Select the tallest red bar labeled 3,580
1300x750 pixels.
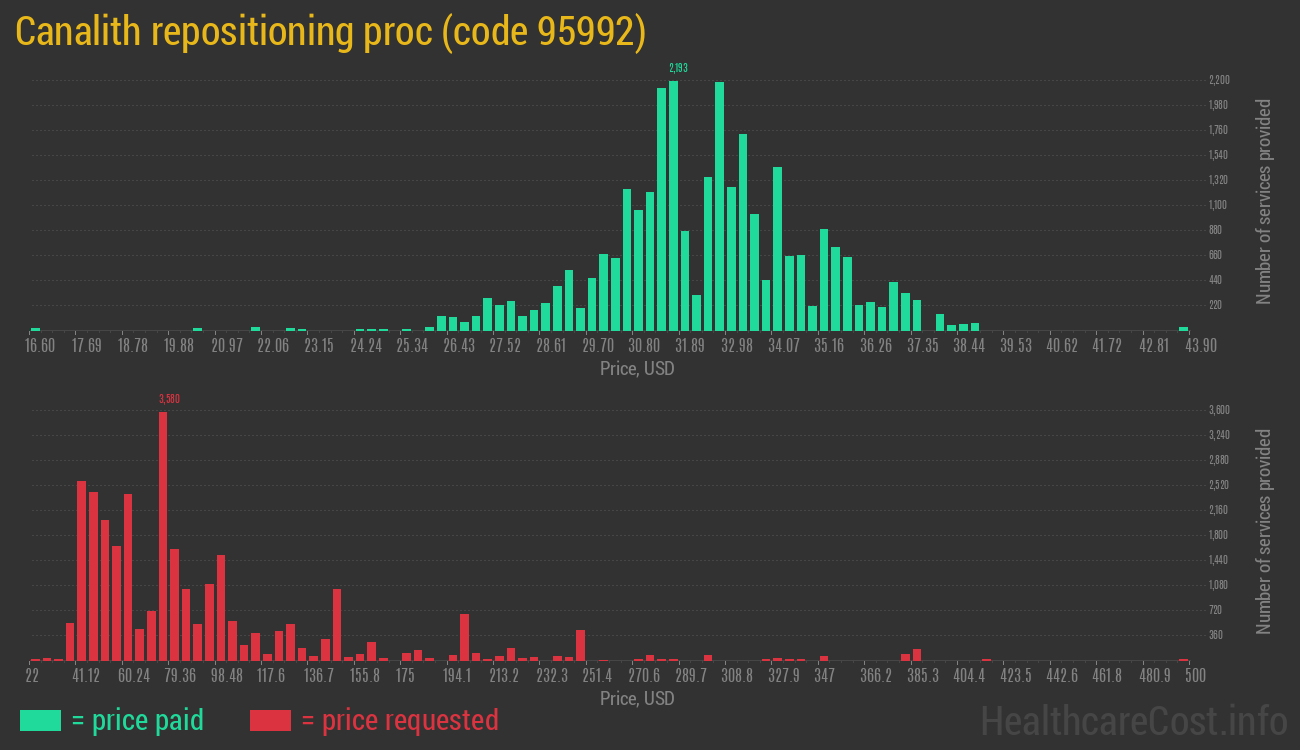163,535
